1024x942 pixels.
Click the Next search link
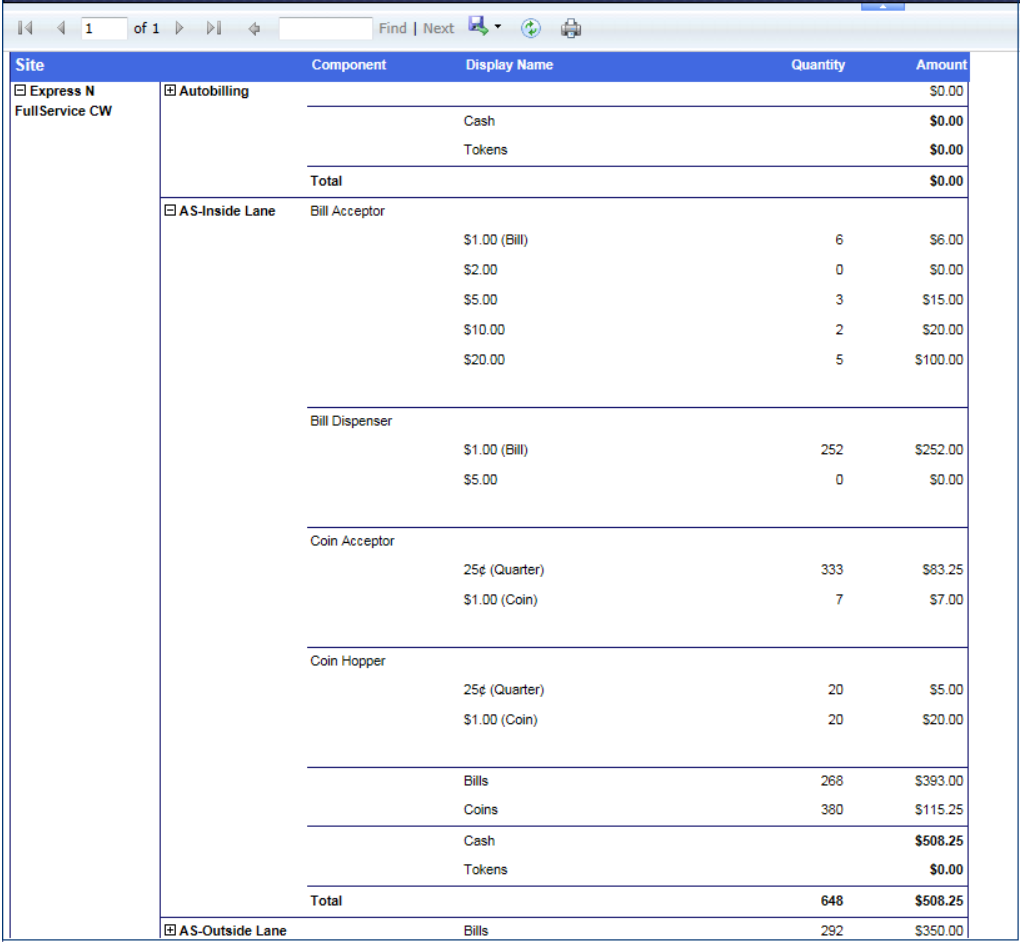coord(438,29)
